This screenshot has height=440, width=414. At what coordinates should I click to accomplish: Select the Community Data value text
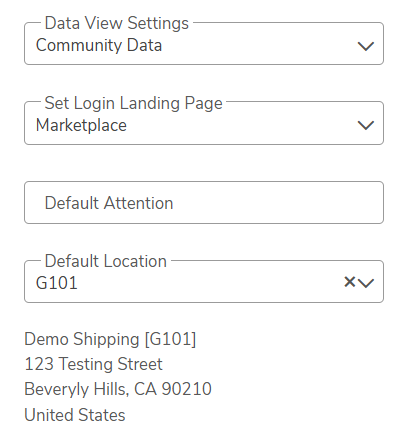[x=99, y=45]
